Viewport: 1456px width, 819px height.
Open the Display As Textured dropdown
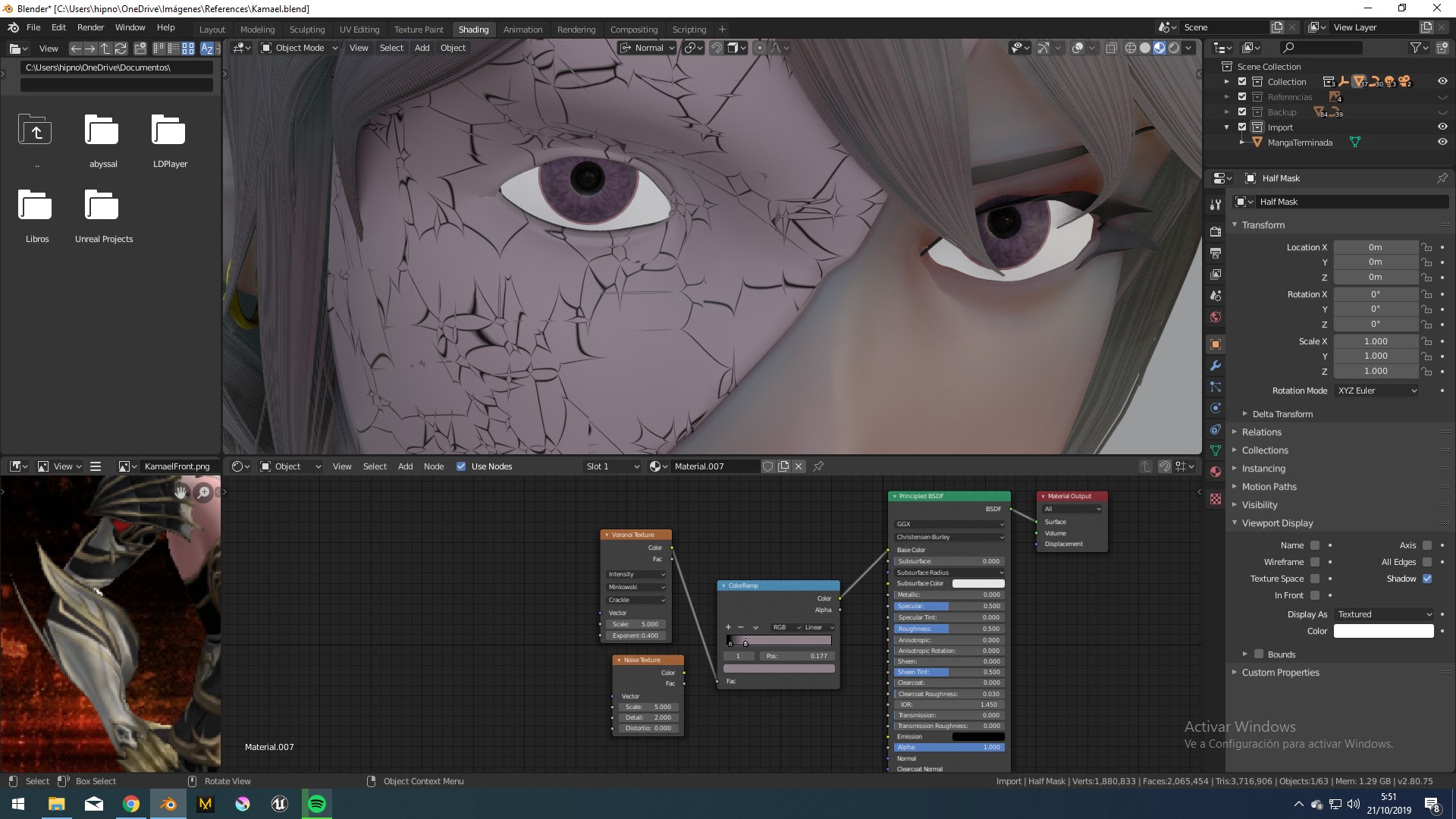pos(1384,614)
